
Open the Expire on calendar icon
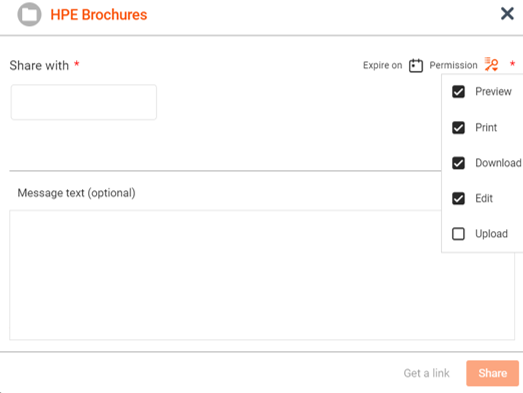point(416,65)
